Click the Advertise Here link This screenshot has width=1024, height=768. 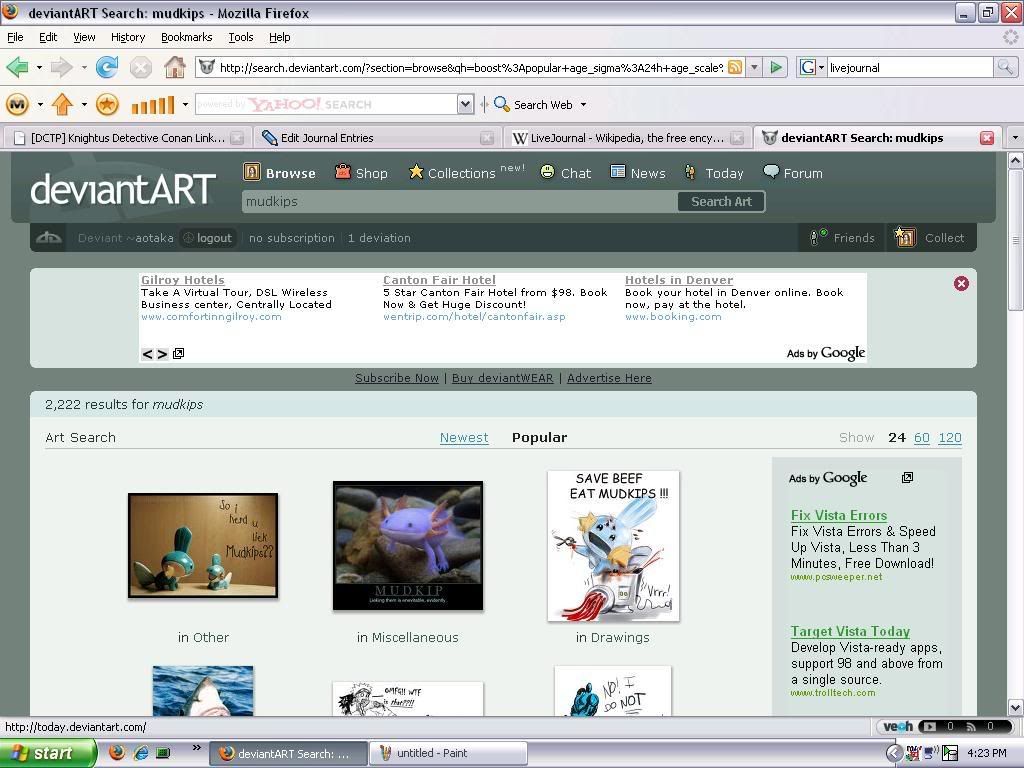[609, 378]
